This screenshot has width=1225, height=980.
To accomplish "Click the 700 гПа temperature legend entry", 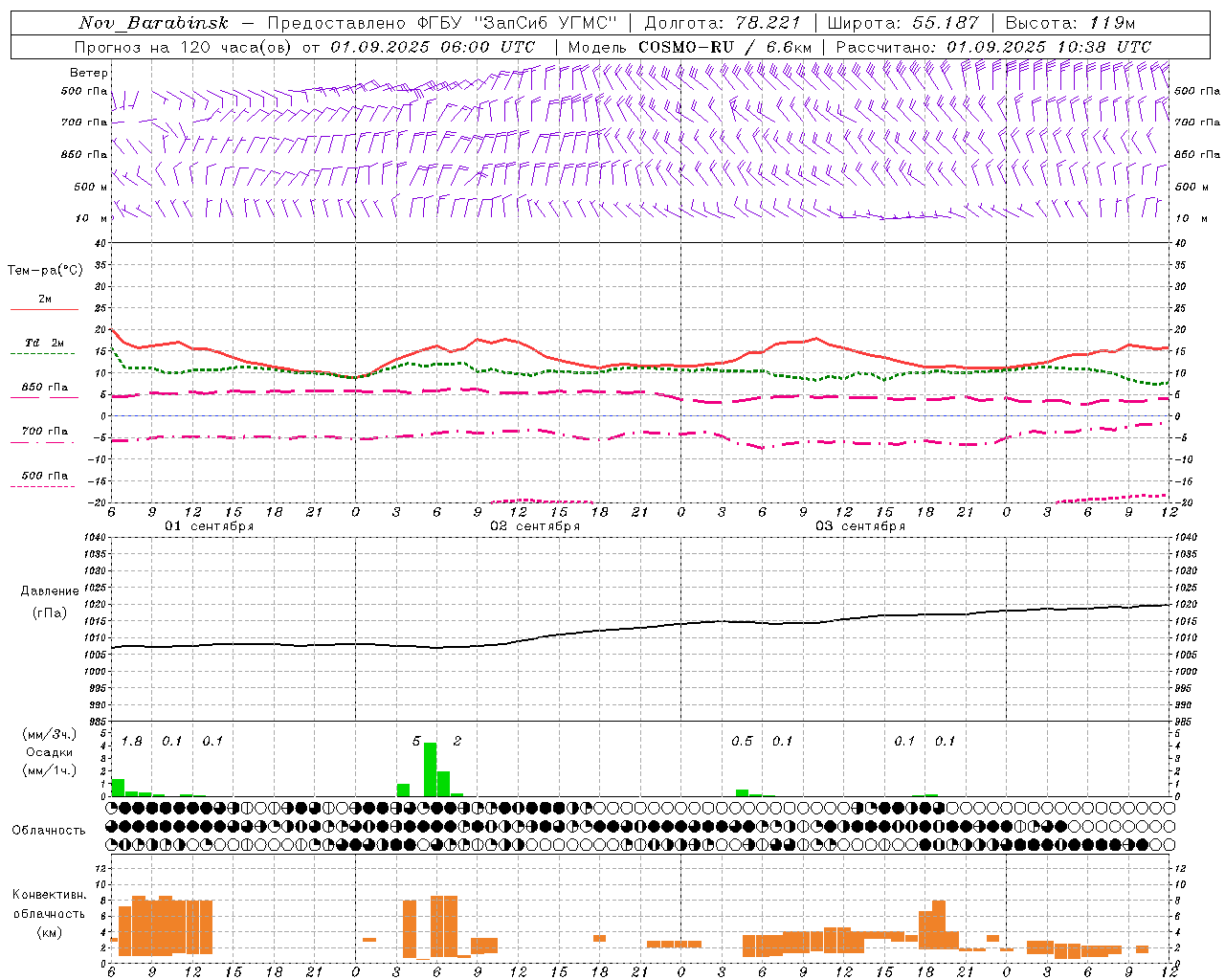I will (44, 432).
